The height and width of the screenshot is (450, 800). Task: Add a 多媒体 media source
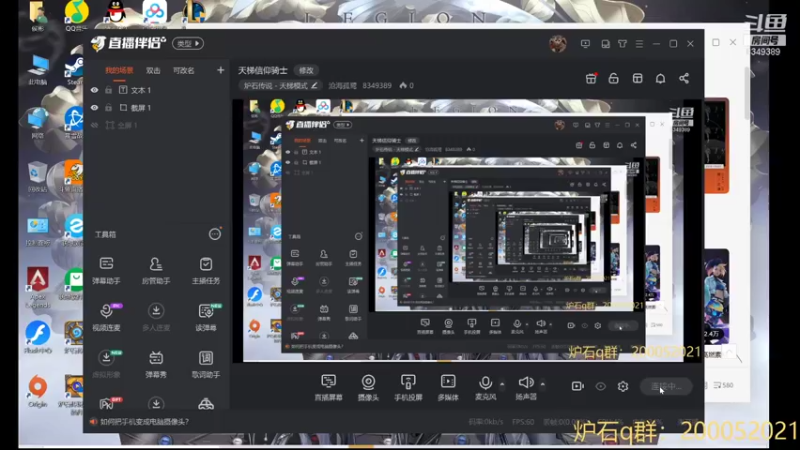(x=448, y=387)
